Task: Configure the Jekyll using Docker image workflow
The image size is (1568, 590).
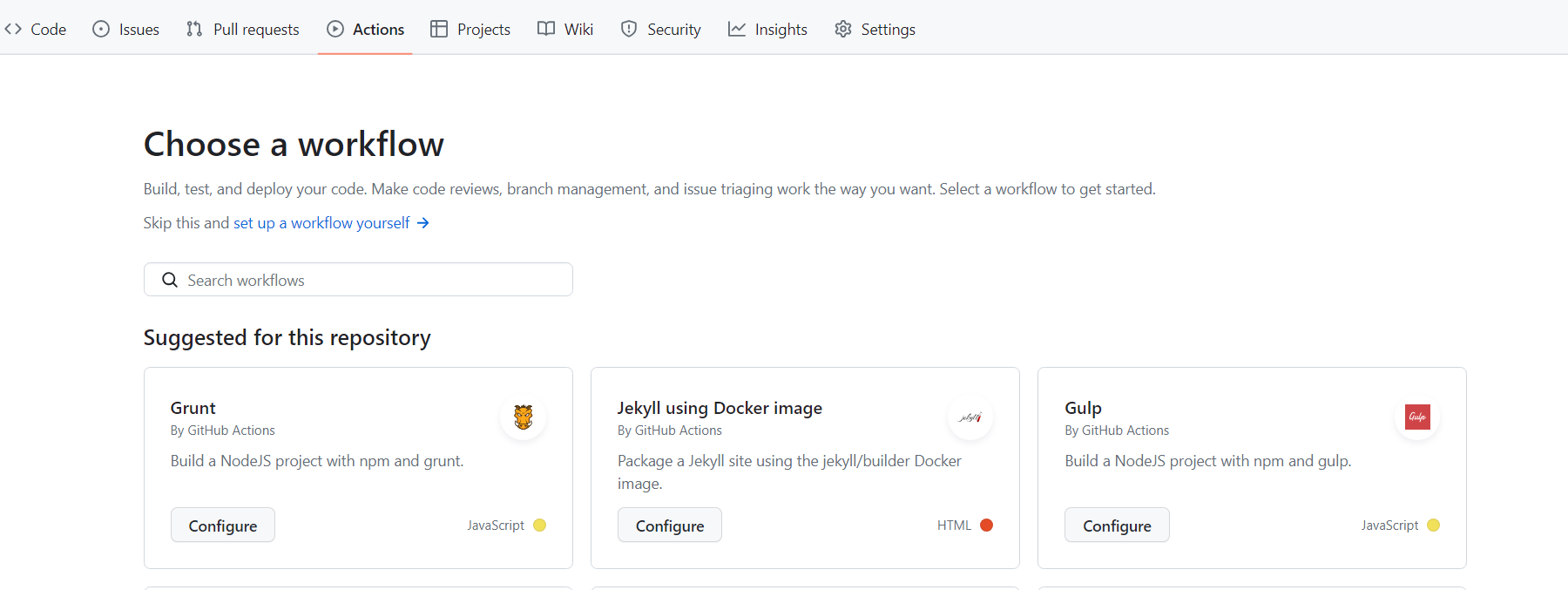Action: pyautogui.click(x=670, y=526)
